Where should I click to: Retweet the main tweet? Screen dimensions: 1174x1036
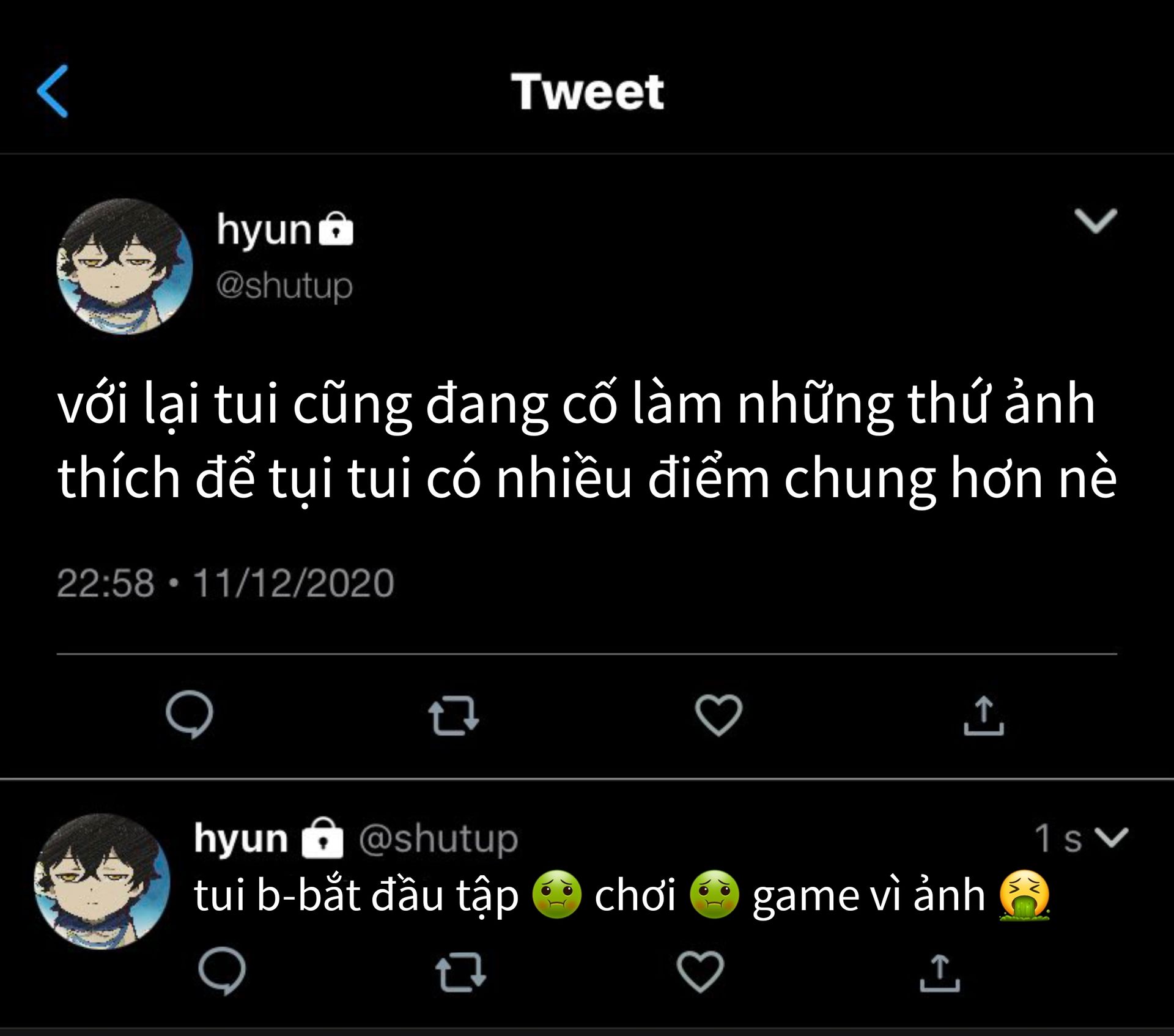[453, 715]
